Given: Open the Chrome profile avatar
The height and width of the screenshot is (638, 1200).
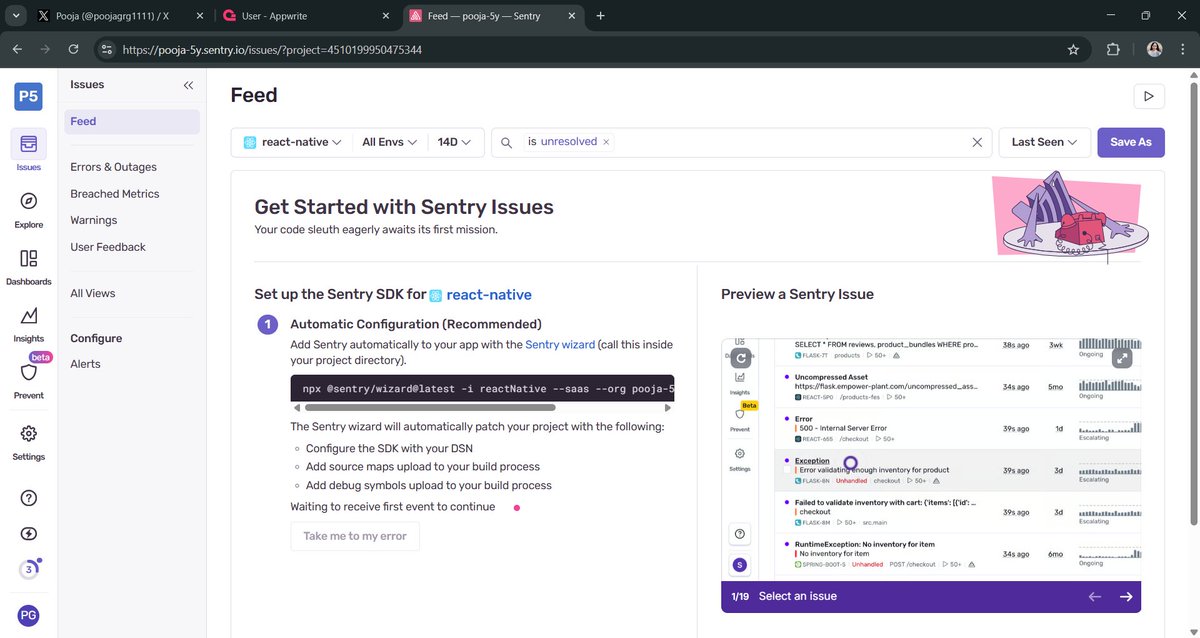Looking at the screenshot, I should tap(1154, 49).
